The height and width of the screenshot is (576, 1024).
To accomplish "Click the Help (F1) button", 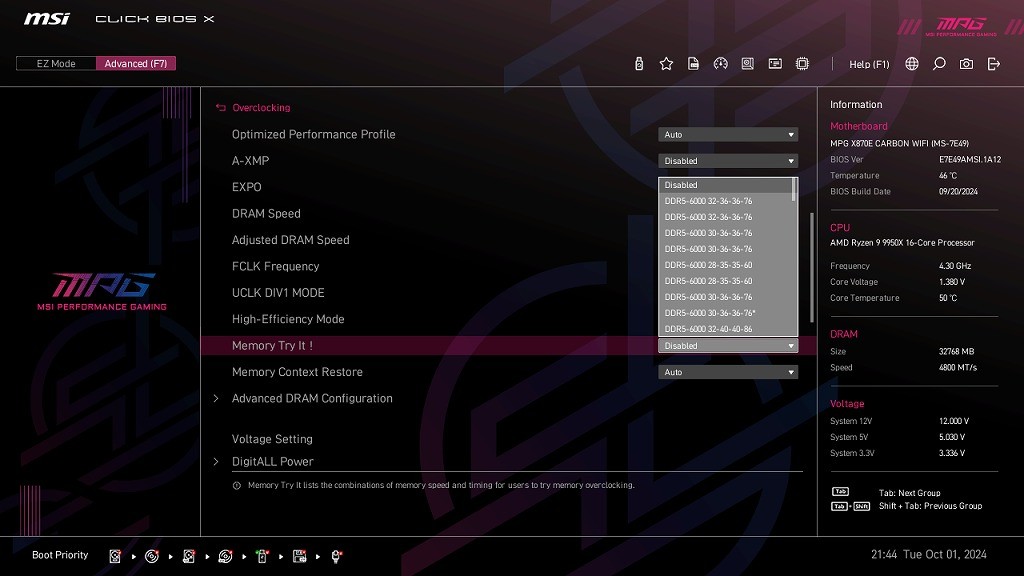I will point(869,64).
